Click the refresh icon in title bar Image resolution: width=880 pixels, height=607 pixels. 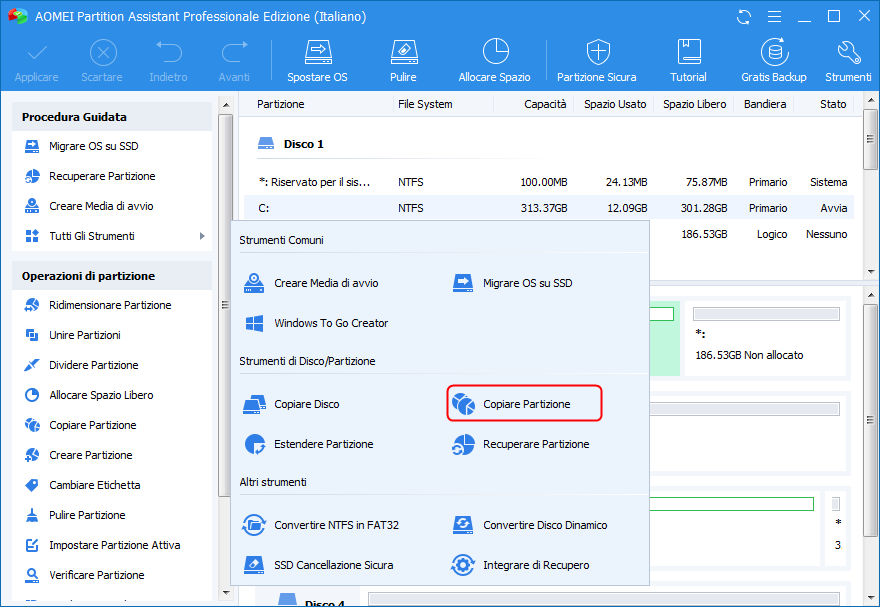tap(743, 17)
